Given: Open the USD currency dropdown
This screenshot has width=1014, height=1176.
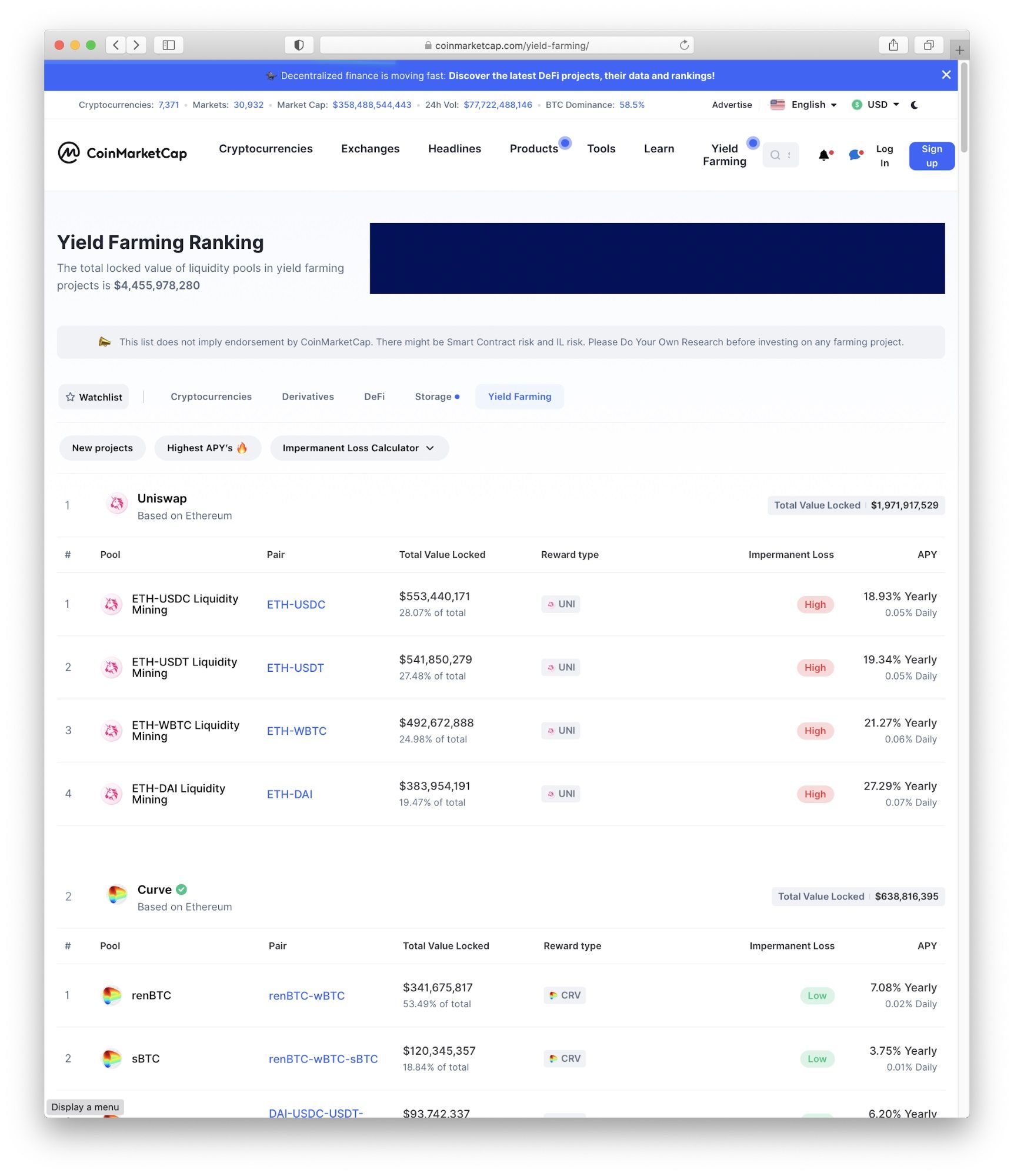Looking at the screenshot, I should click(876, 105).
